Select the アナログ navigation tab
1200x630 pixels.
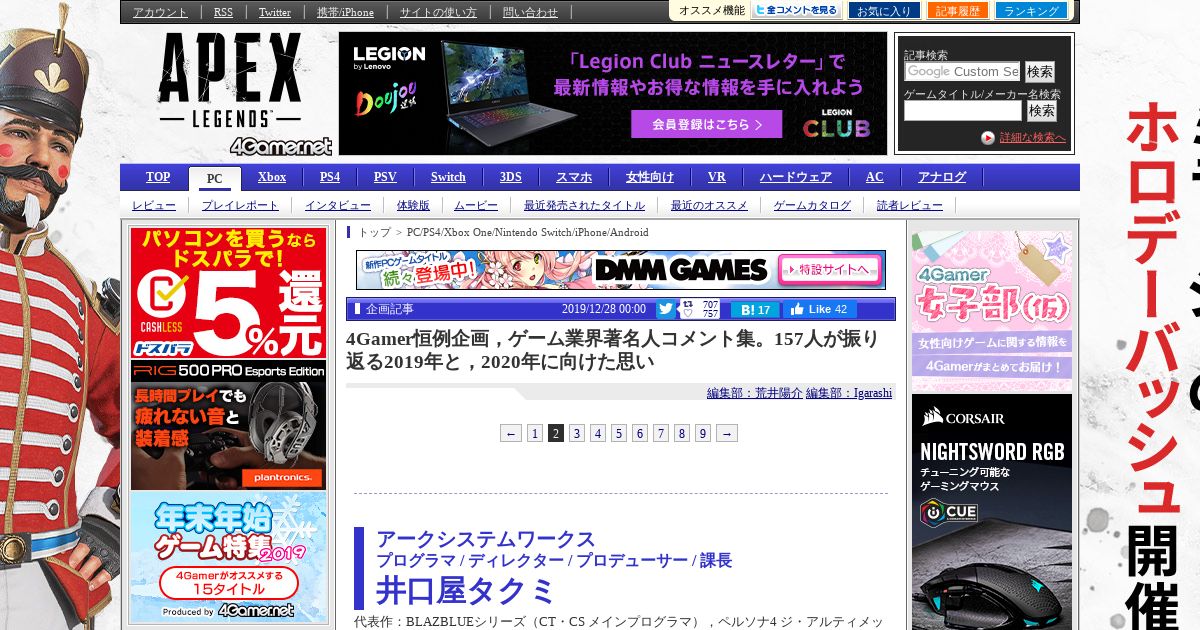click(x=942, y=177)
